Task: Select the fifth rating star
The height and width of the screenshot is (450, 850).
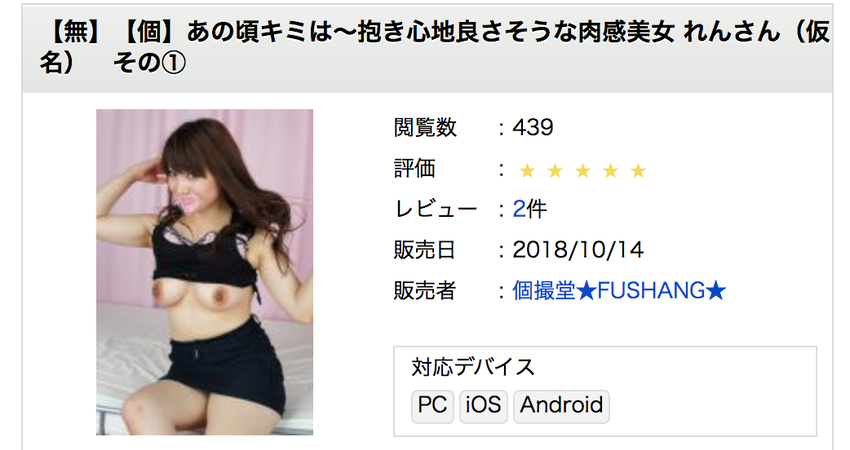Action: pos(638,171)
